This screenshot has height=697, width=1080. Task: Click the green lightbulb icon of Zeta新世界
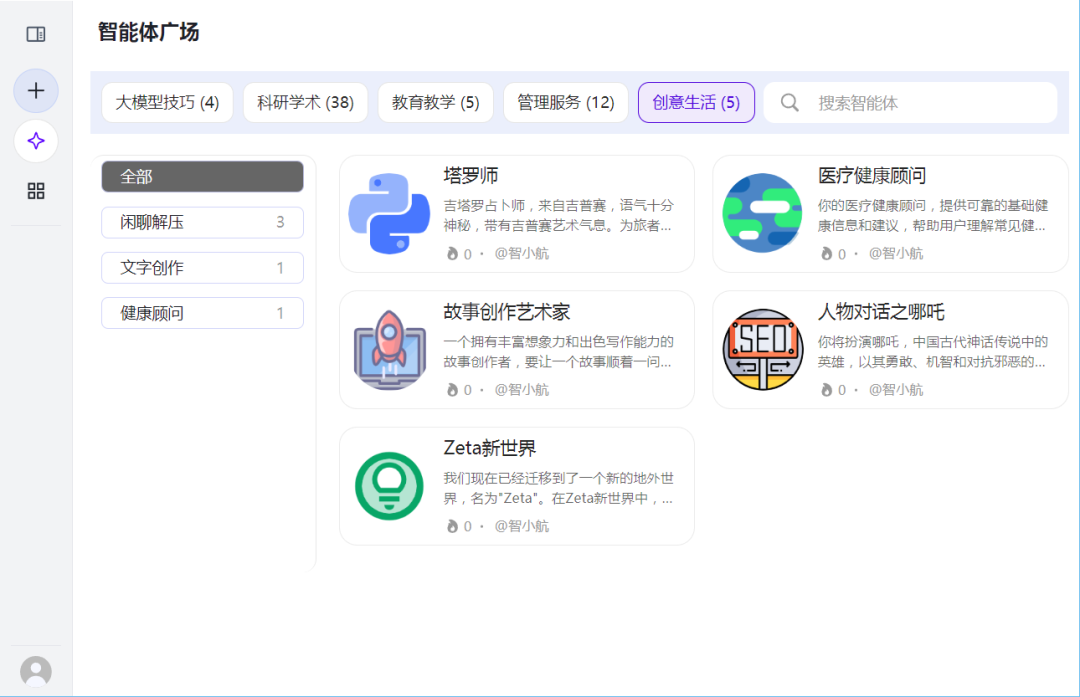[389, 486]
